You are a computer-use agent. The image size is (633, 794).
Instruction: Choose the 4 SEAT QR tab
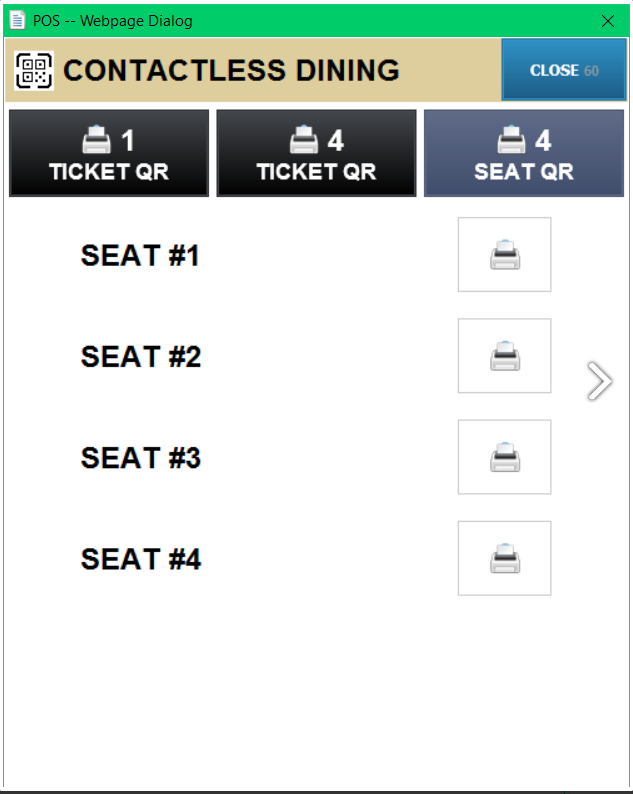(x=524, y=153)
